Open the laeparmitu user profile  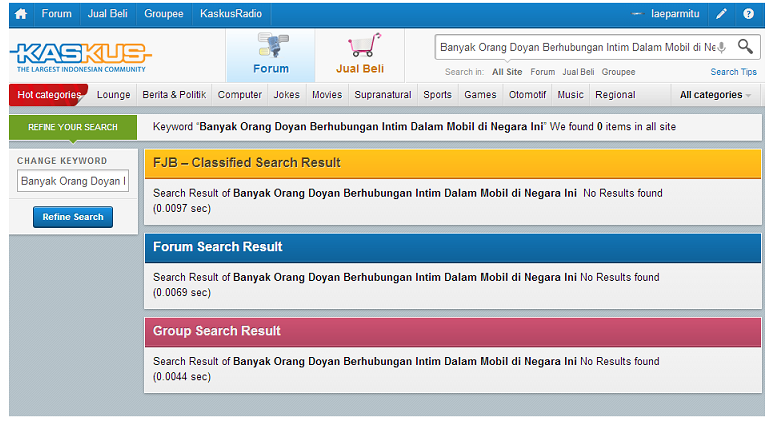click(675, 14)
